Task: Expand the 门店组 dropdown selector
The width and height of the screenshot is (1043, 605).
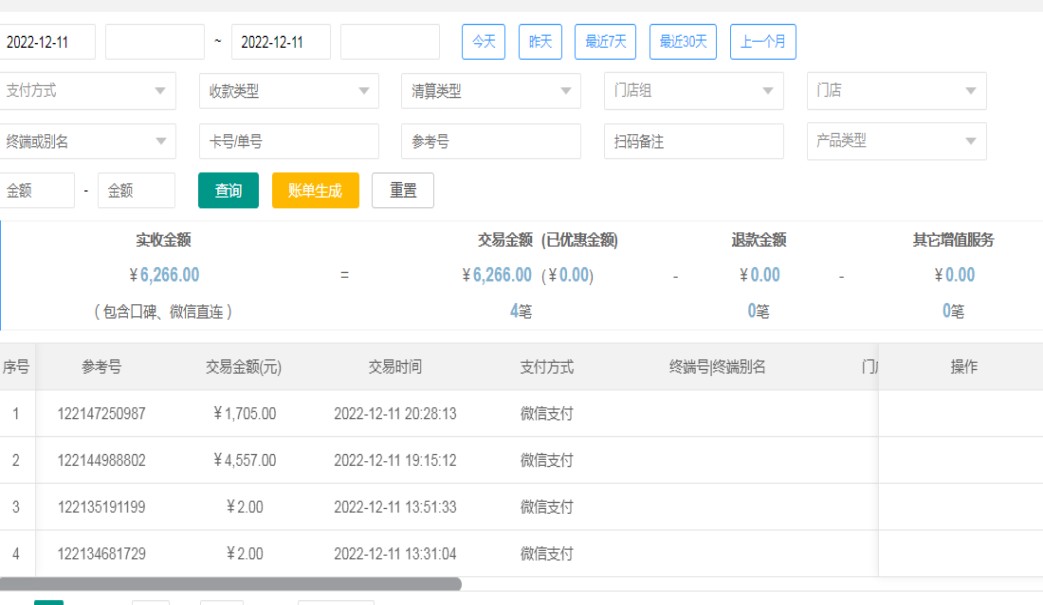Action: pyautogui.click(x=693, y=91)
